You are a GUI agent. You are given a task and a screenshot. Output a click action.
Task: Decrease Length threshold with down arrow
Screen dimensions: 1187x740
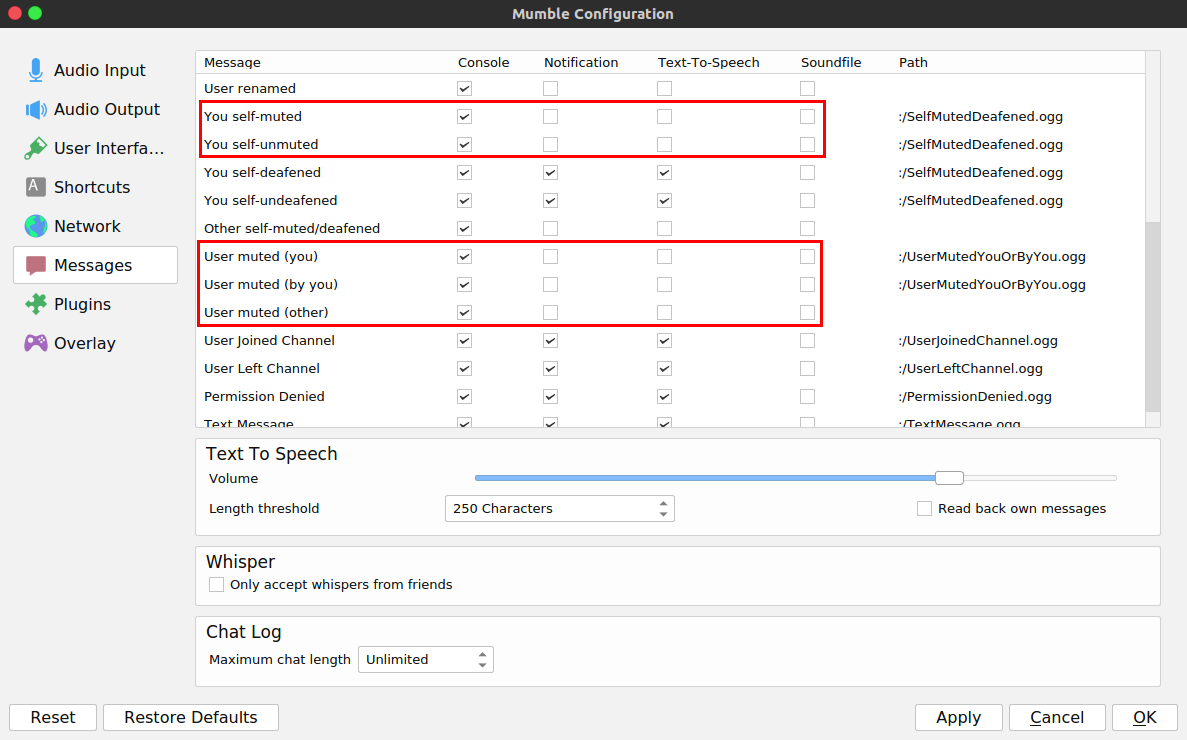pos(663,514)
